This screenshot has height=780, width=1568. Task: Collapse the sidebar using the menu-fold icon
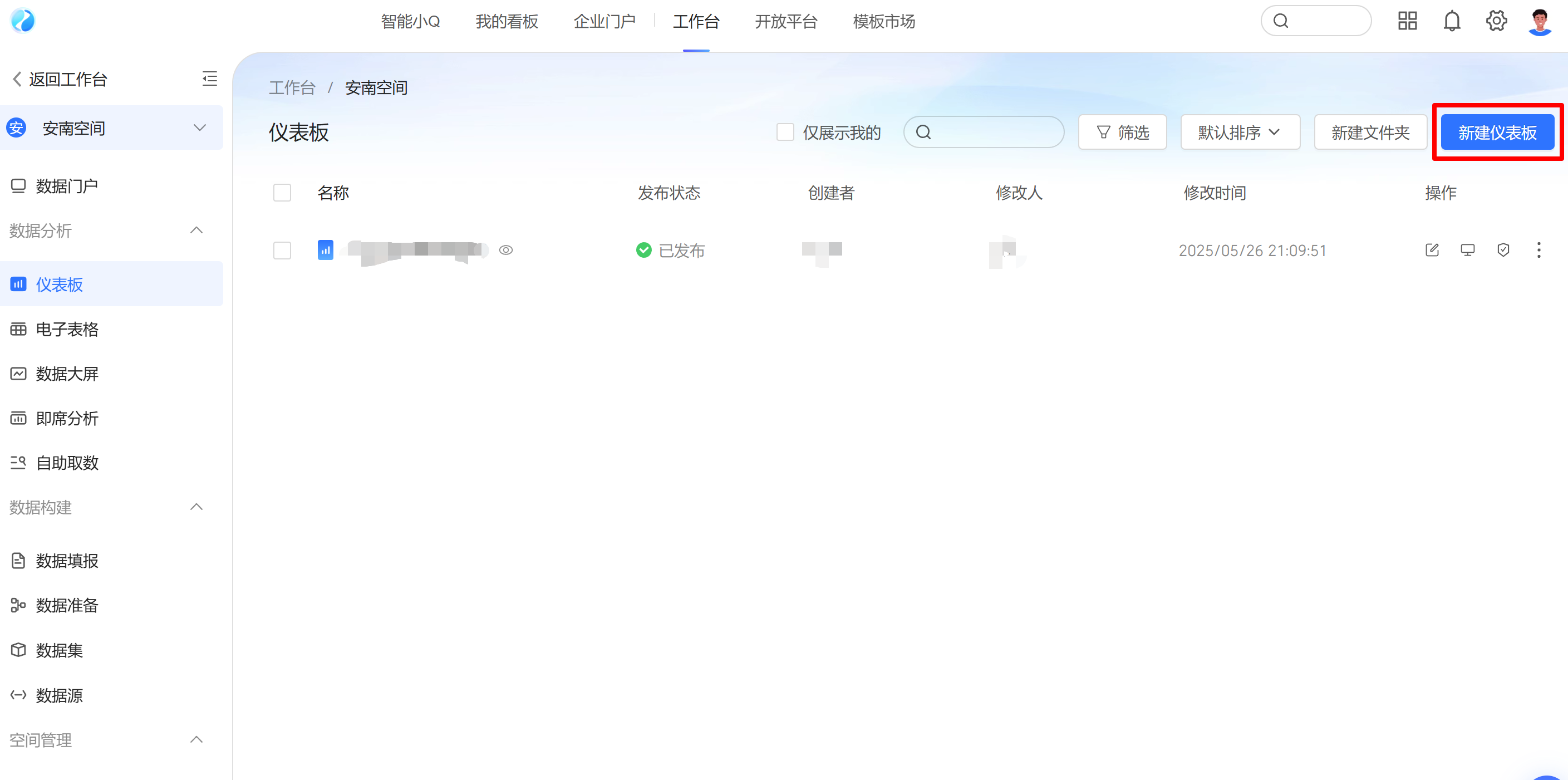[209, 79]
